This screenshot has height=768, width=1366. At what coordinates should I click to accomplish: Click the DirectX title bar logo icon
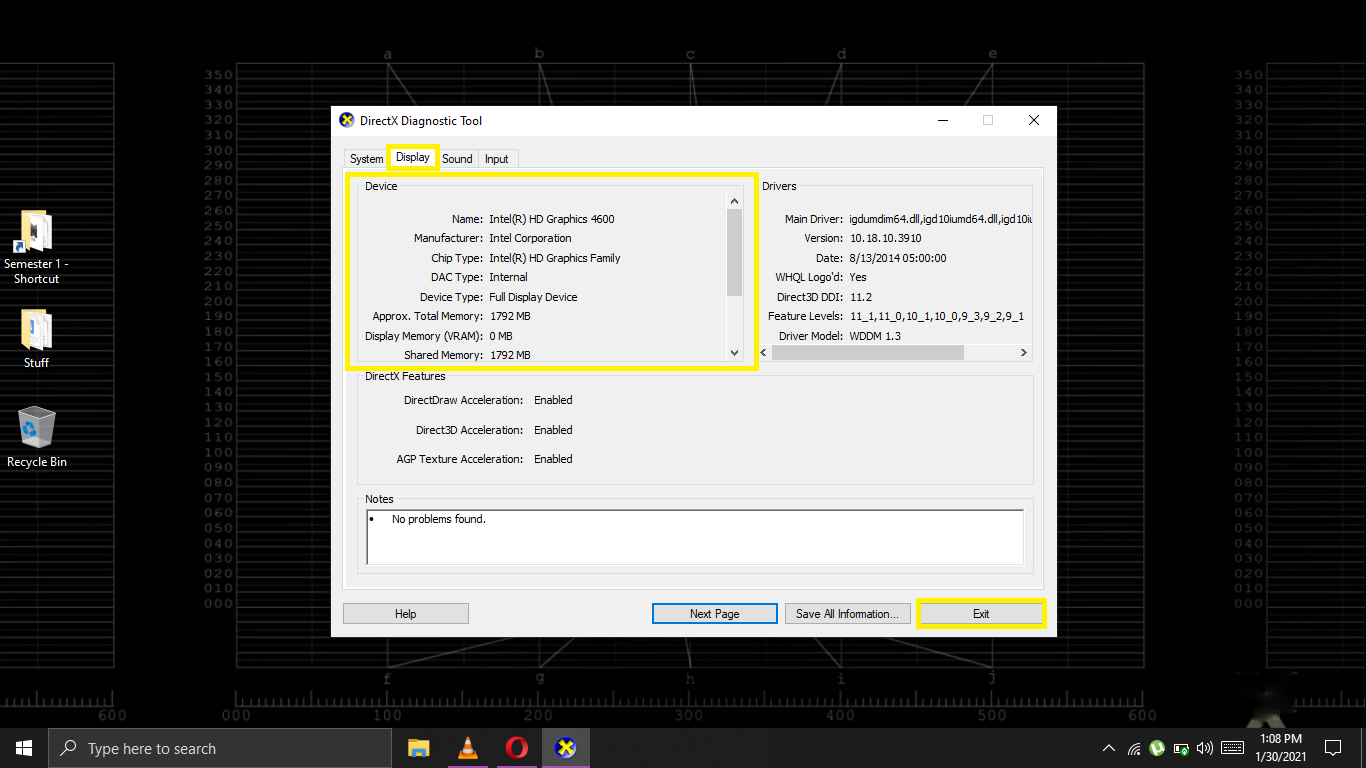coord(347,121)
